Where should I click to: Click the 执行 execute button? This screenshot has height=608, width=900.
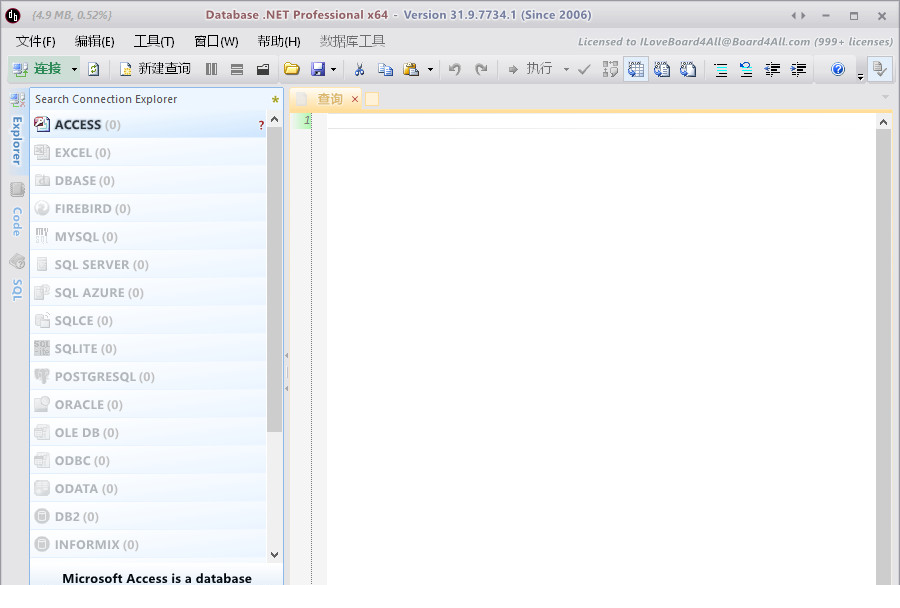coord(530,69)
